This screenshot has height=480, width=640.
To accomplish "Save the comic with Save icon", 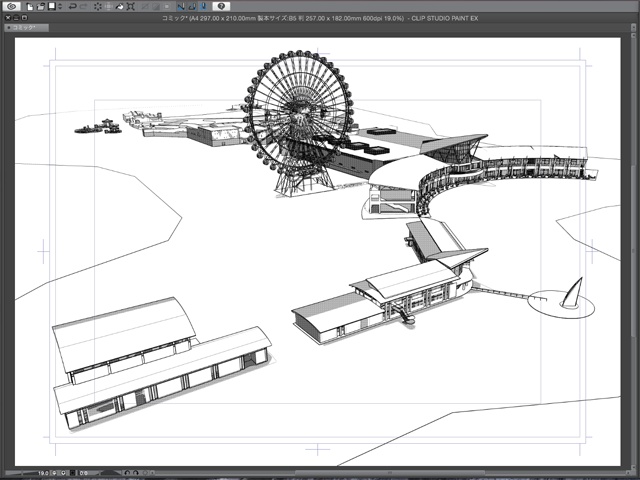I will coord(51,7).
